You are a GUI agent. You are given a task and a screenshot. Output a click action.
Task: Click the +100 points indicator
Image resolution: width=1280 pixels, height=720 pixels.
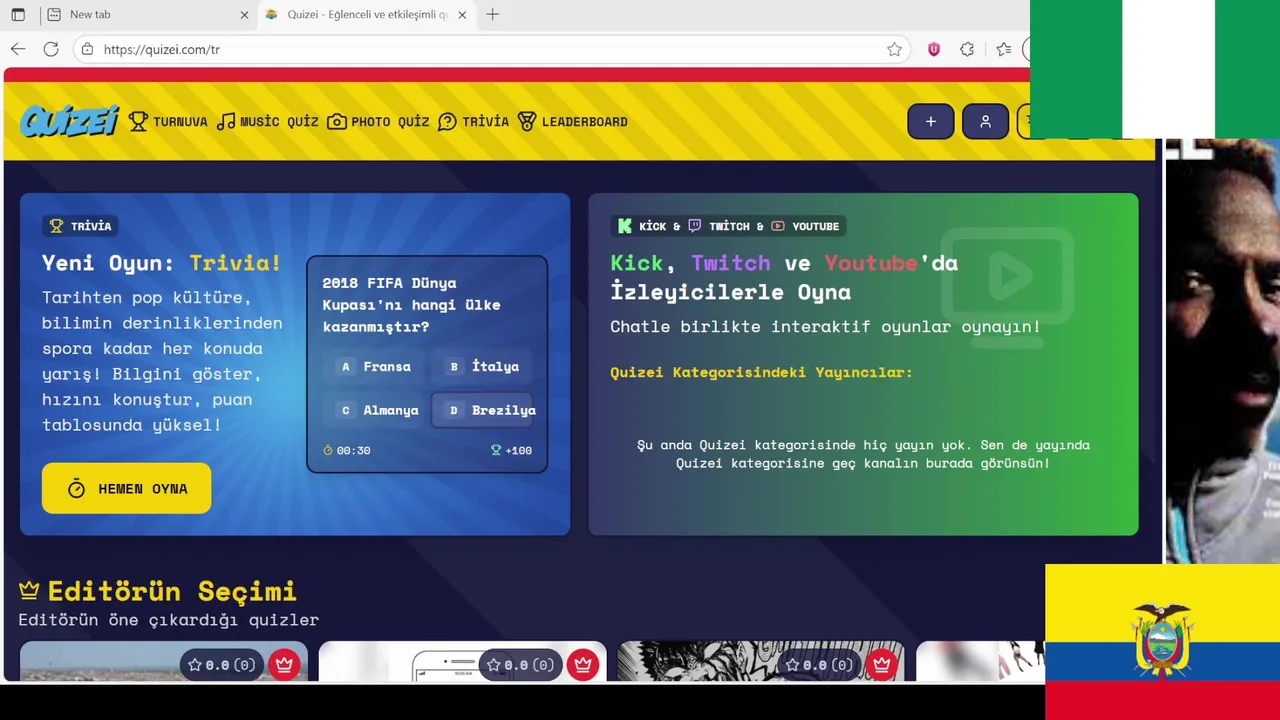[x=511, y=450]
